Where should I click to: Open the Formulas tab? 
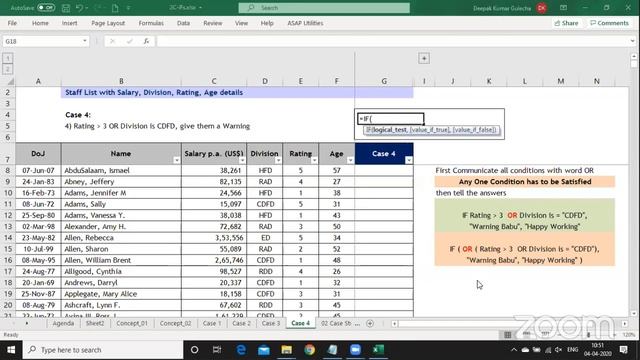(x=151, y=23)
